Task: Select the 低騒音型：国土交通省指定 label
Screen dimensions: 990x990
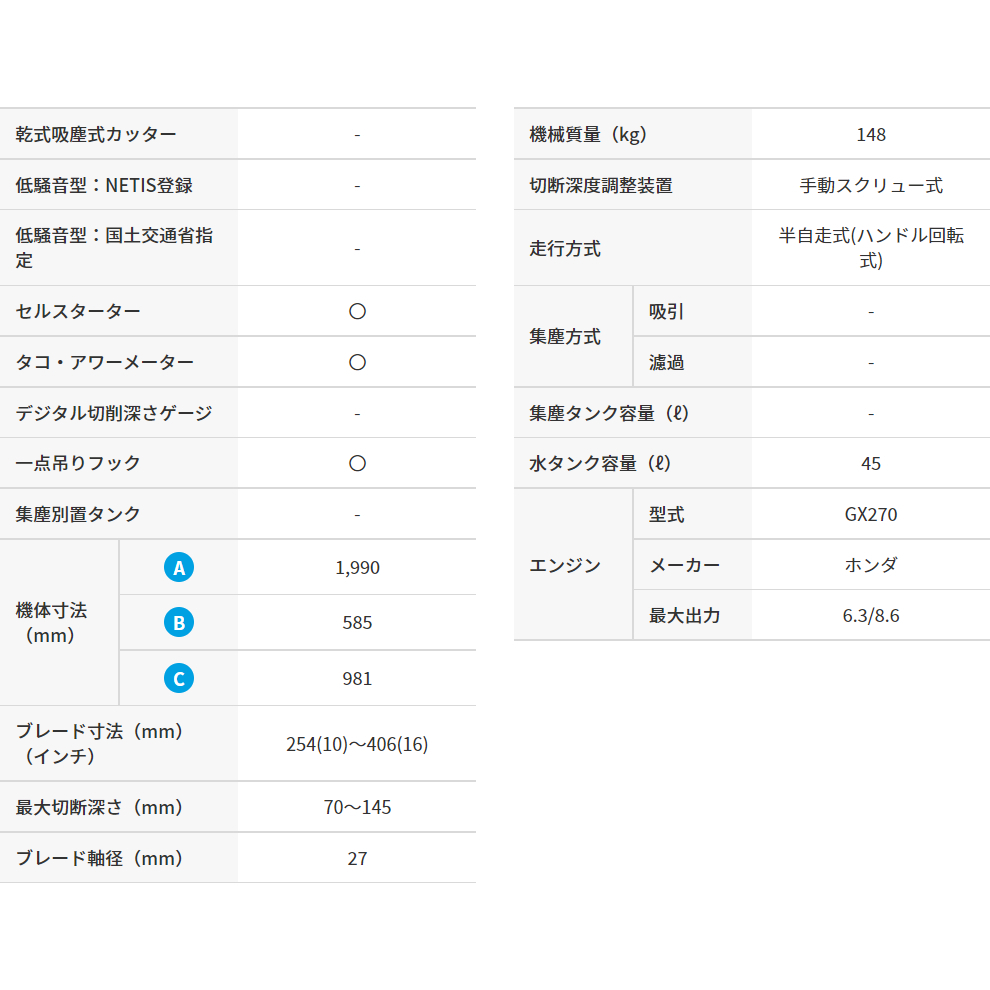Action: point(114,248)
